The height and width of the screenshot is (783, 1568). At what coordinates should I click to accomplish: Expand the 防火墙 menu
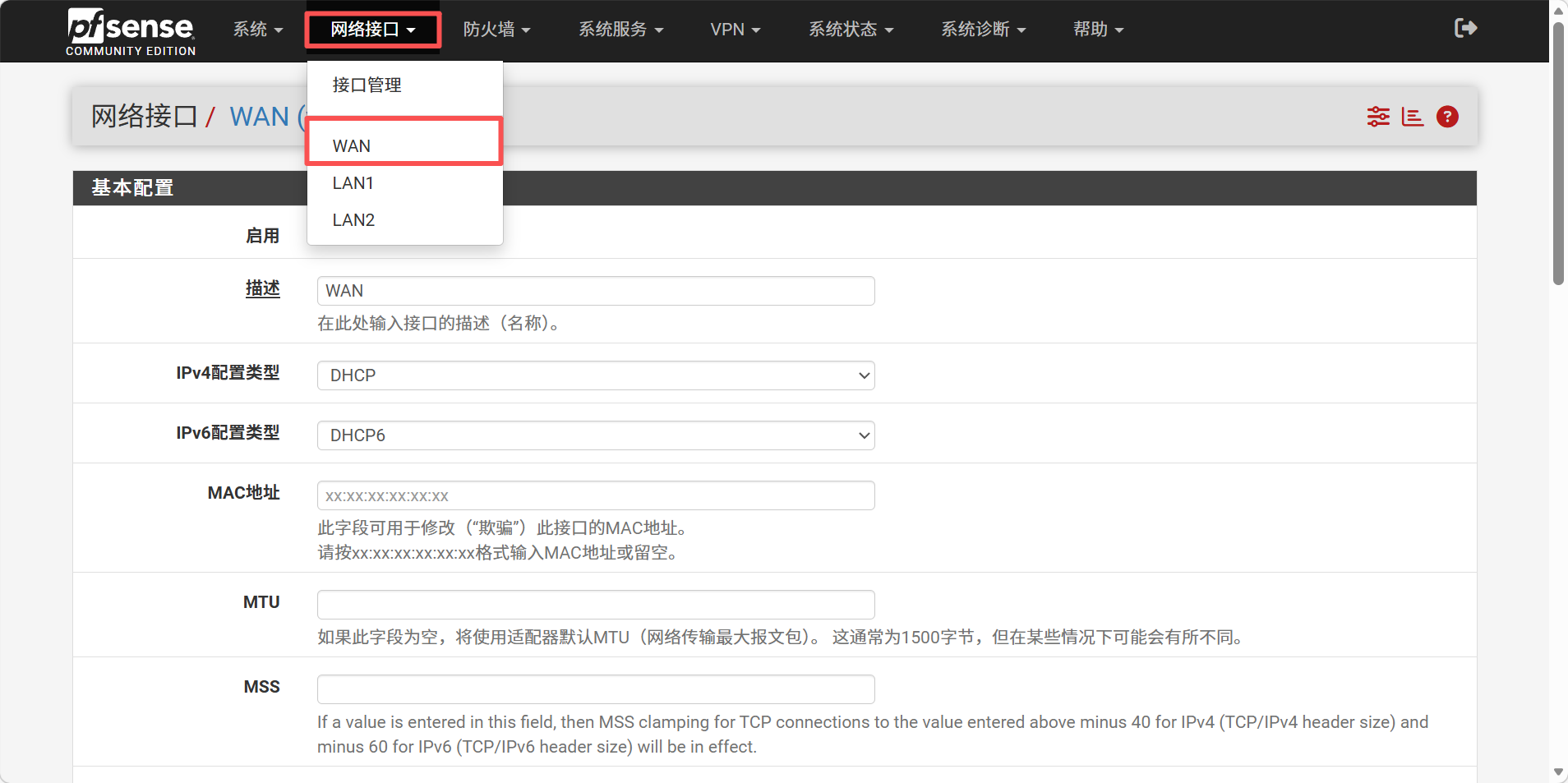[x=496, y=30]
